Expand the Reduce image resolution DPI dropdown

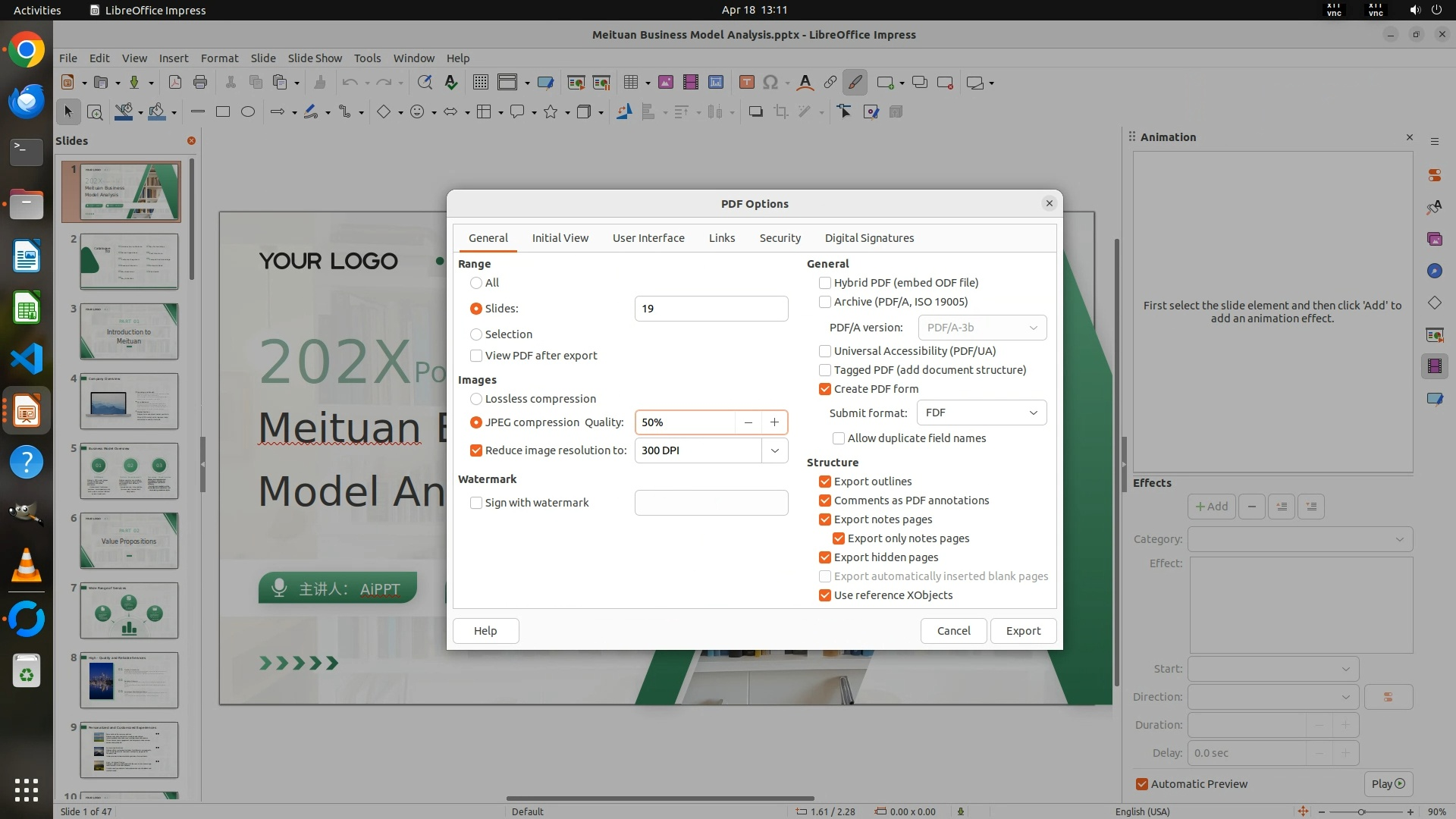(774, 450)
